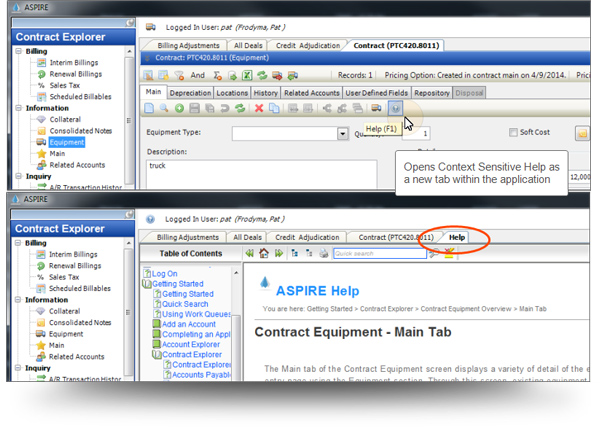600x427 pixels.
Task: Open Quick Search help topic link
Action: (x=185, y=304)
